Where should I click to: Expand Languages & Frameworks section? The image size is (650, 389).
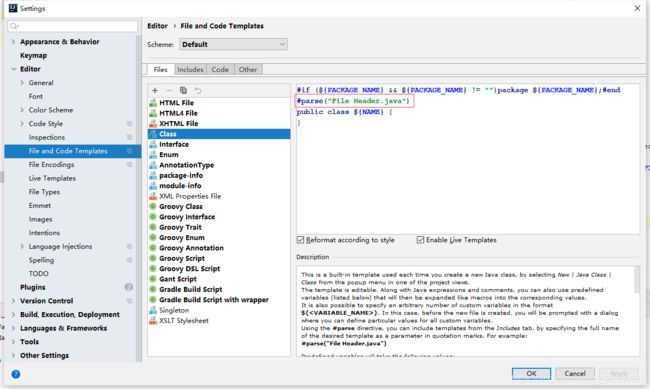pyautogui.click(x=13, y=328)
